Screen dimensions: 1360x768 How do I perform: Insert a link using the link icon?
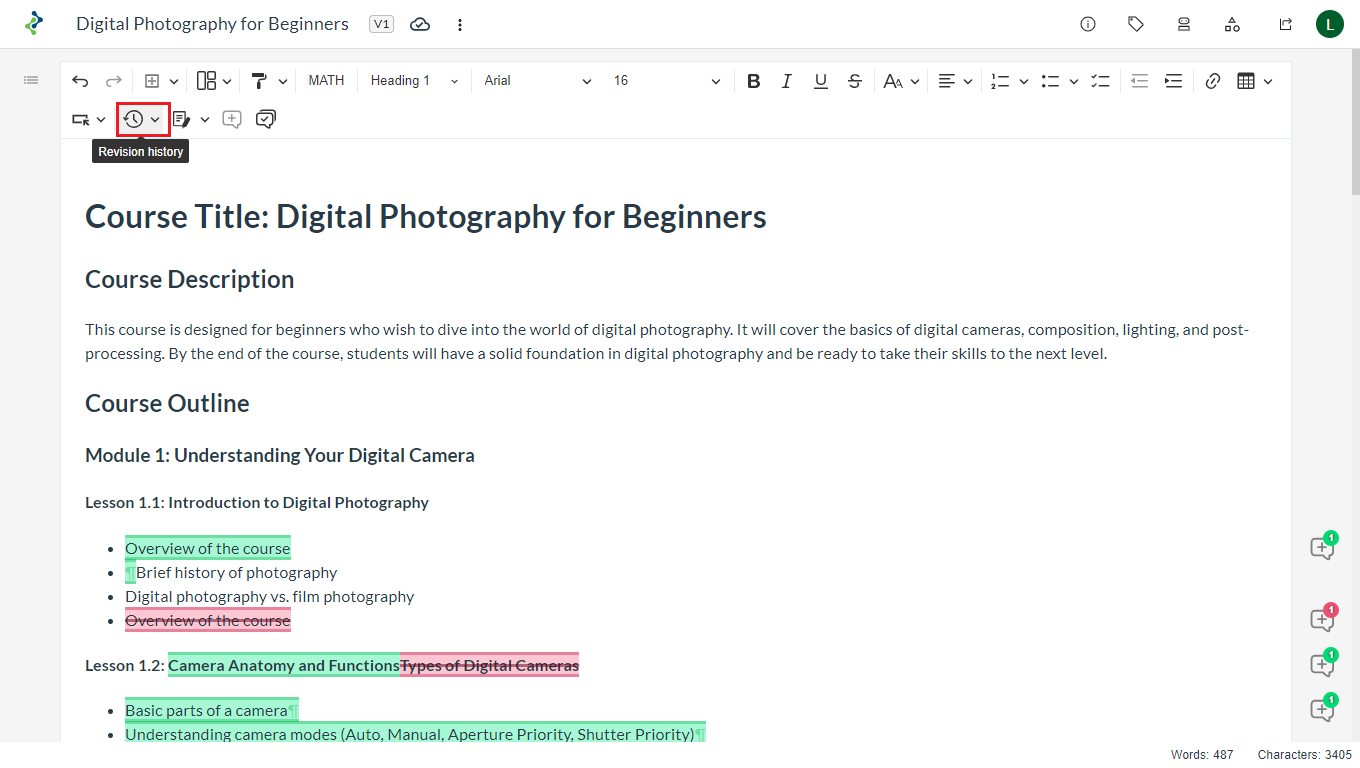pos(1213,81)
